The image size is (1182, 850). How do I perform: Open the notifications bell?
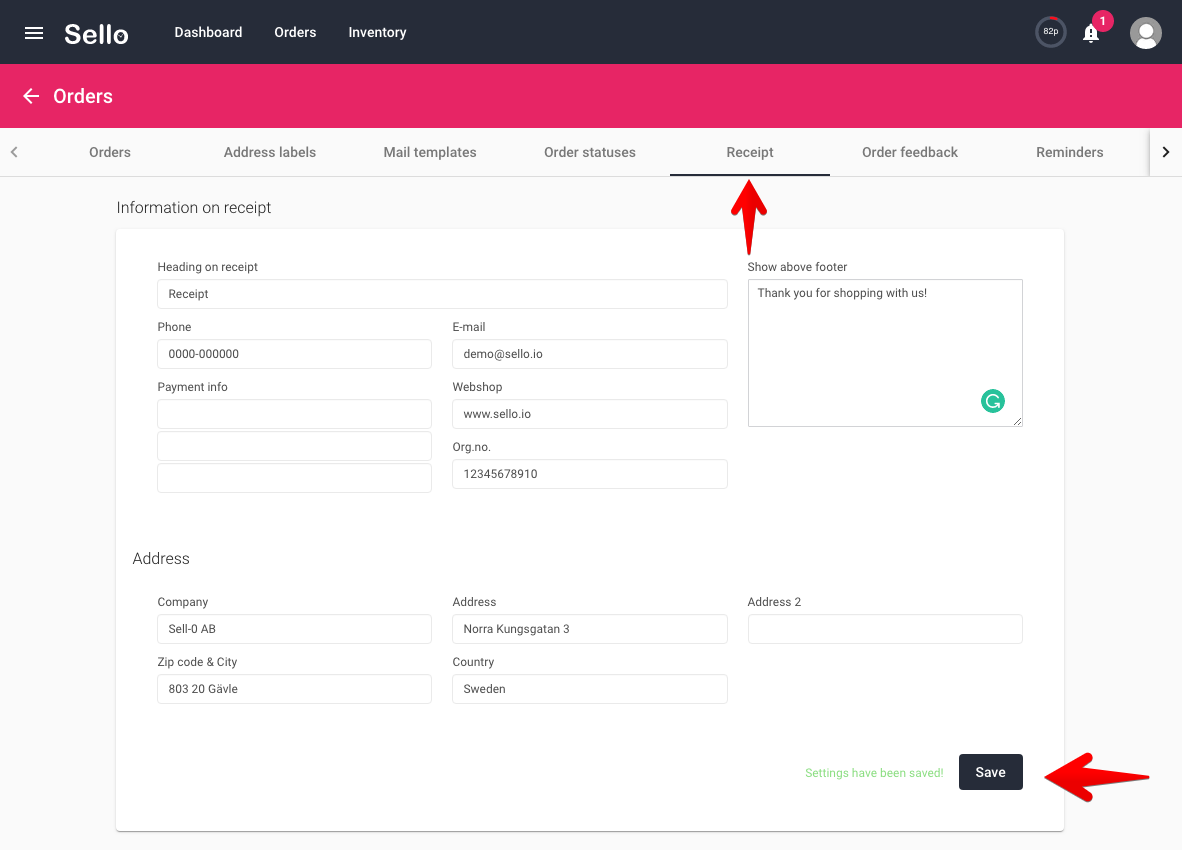click(1091, 33)
